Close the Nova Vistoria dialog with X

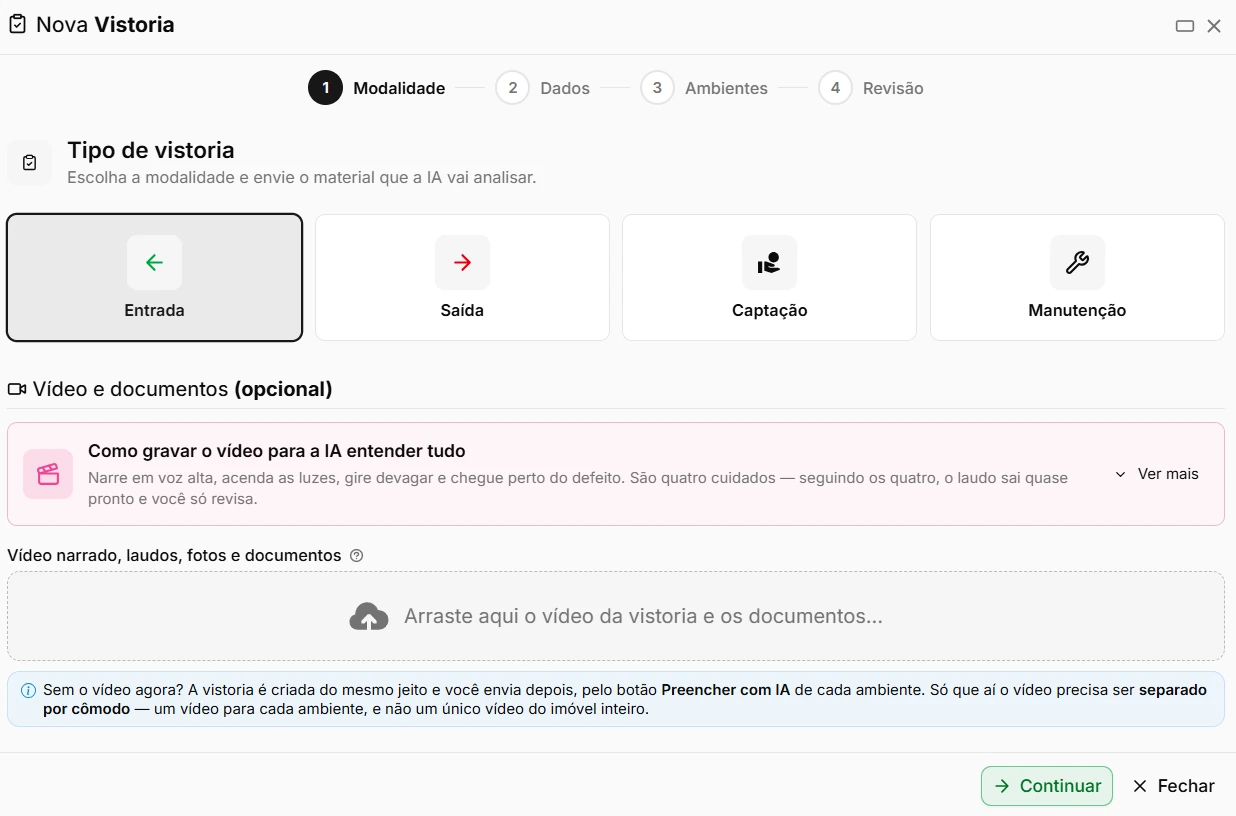click(1214, 26)
